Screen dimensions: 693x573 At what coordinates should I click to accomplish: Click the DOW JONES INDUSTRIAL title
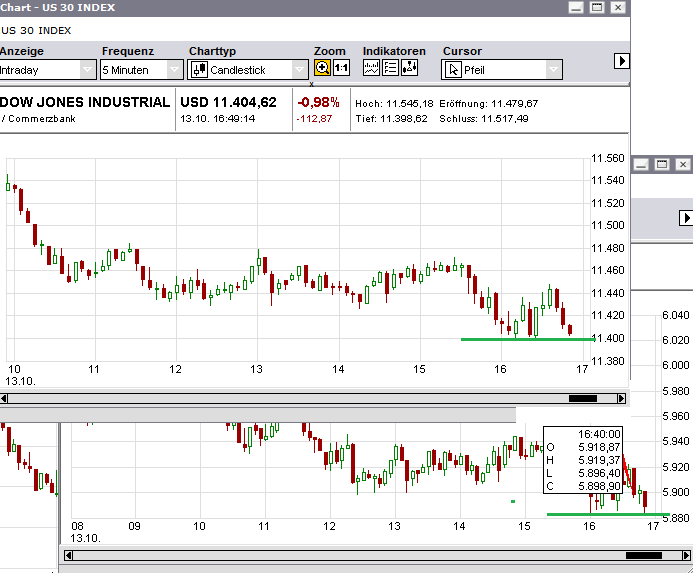(x=85, y=102)
